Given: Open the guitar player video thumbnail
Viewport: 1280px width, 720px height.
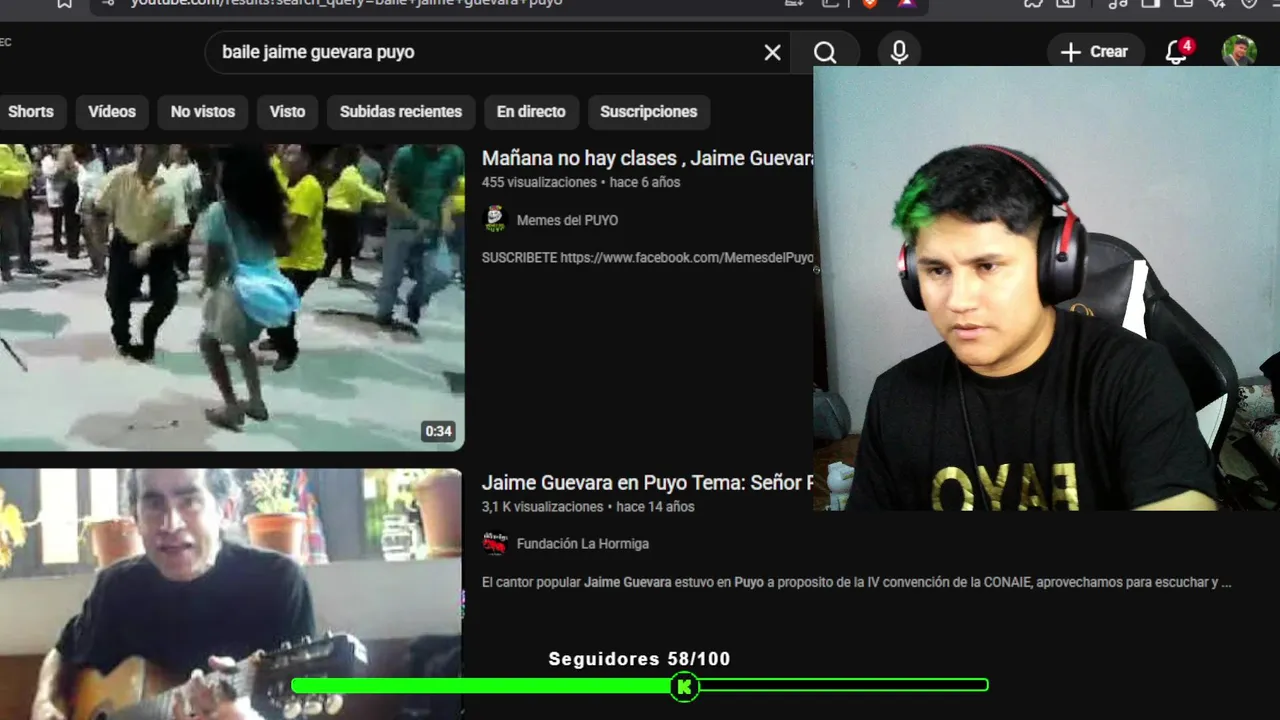Looking at the screenshot, I should pos(231,594).
